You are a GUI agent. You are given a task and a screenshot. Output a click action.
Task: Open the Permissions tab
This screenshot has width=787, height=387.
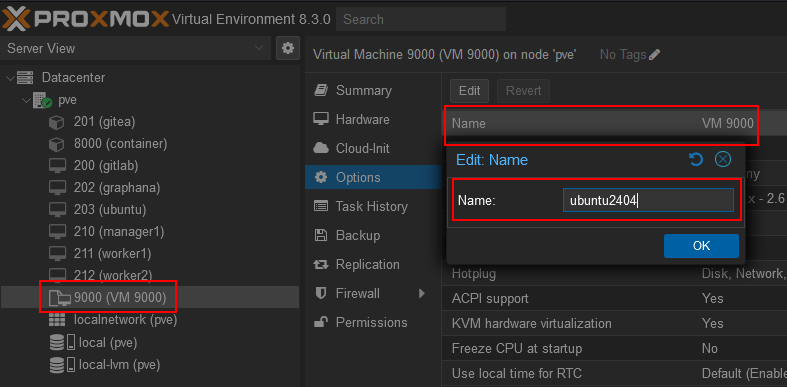[x=373, y=322]
